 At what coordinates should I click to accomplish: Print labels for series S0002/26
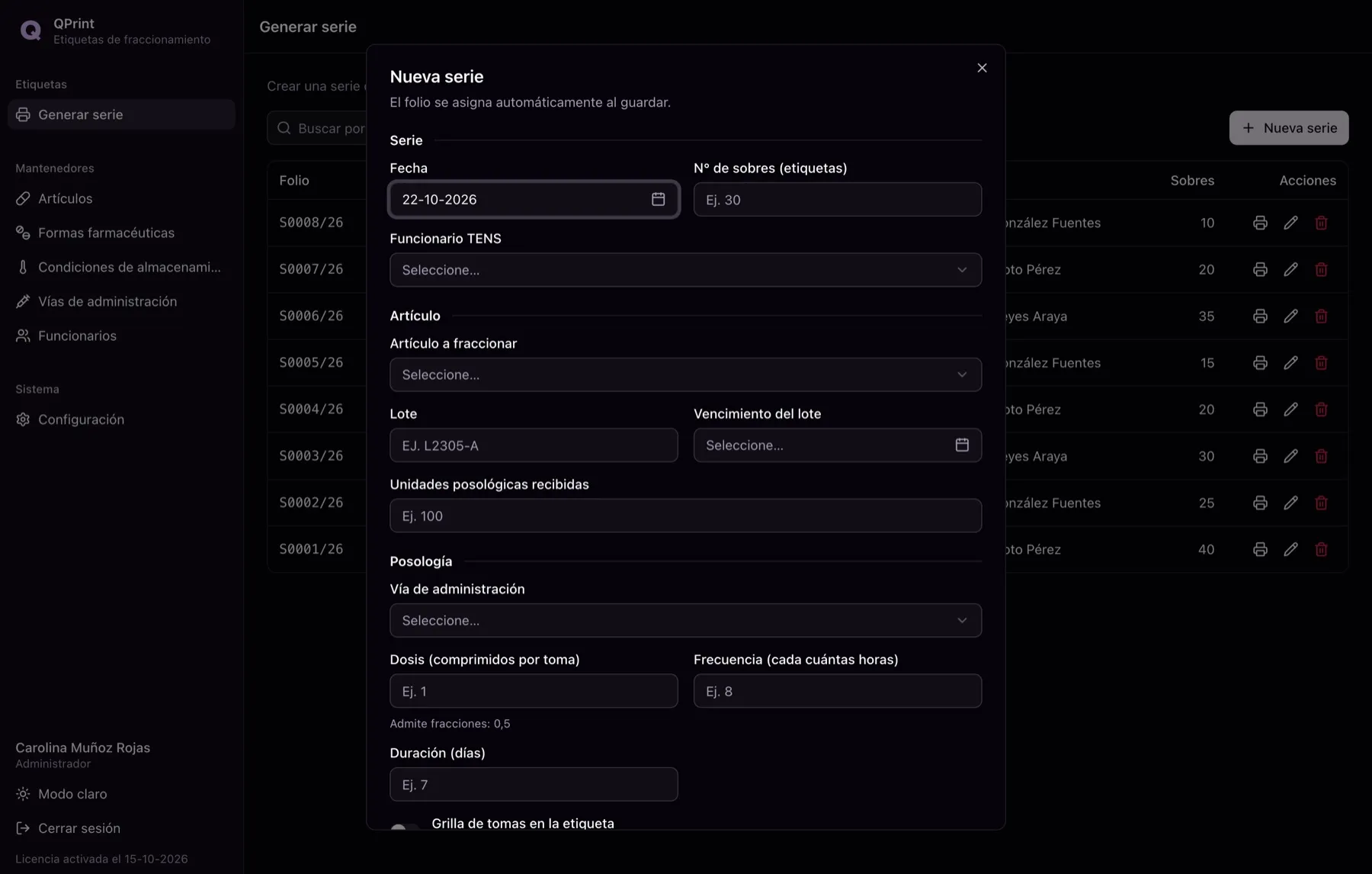click(x=1260, y=503)
